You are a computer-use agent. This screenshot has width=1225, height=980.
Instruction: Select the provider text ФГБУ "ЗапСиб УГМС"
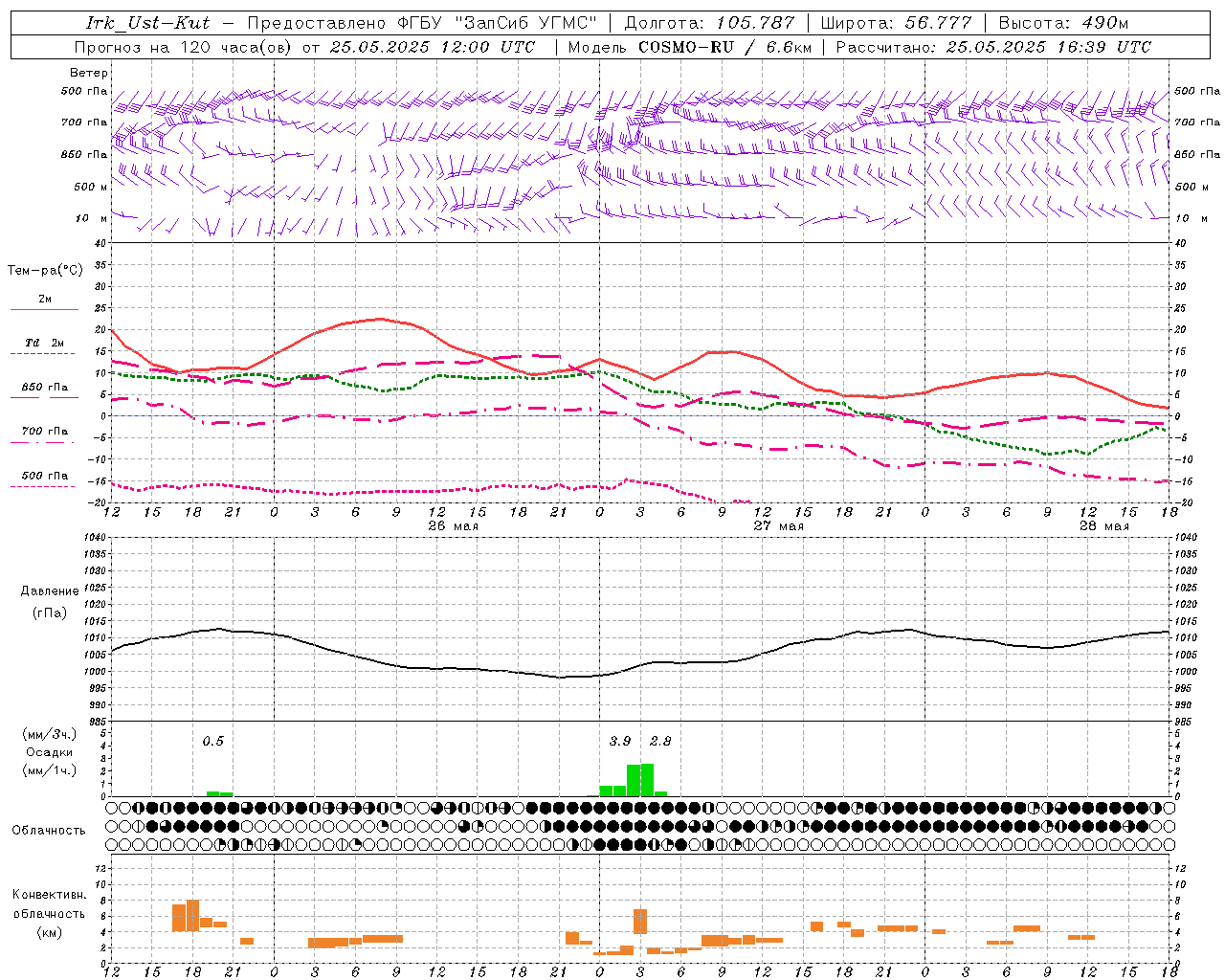(x=498, y=23)
